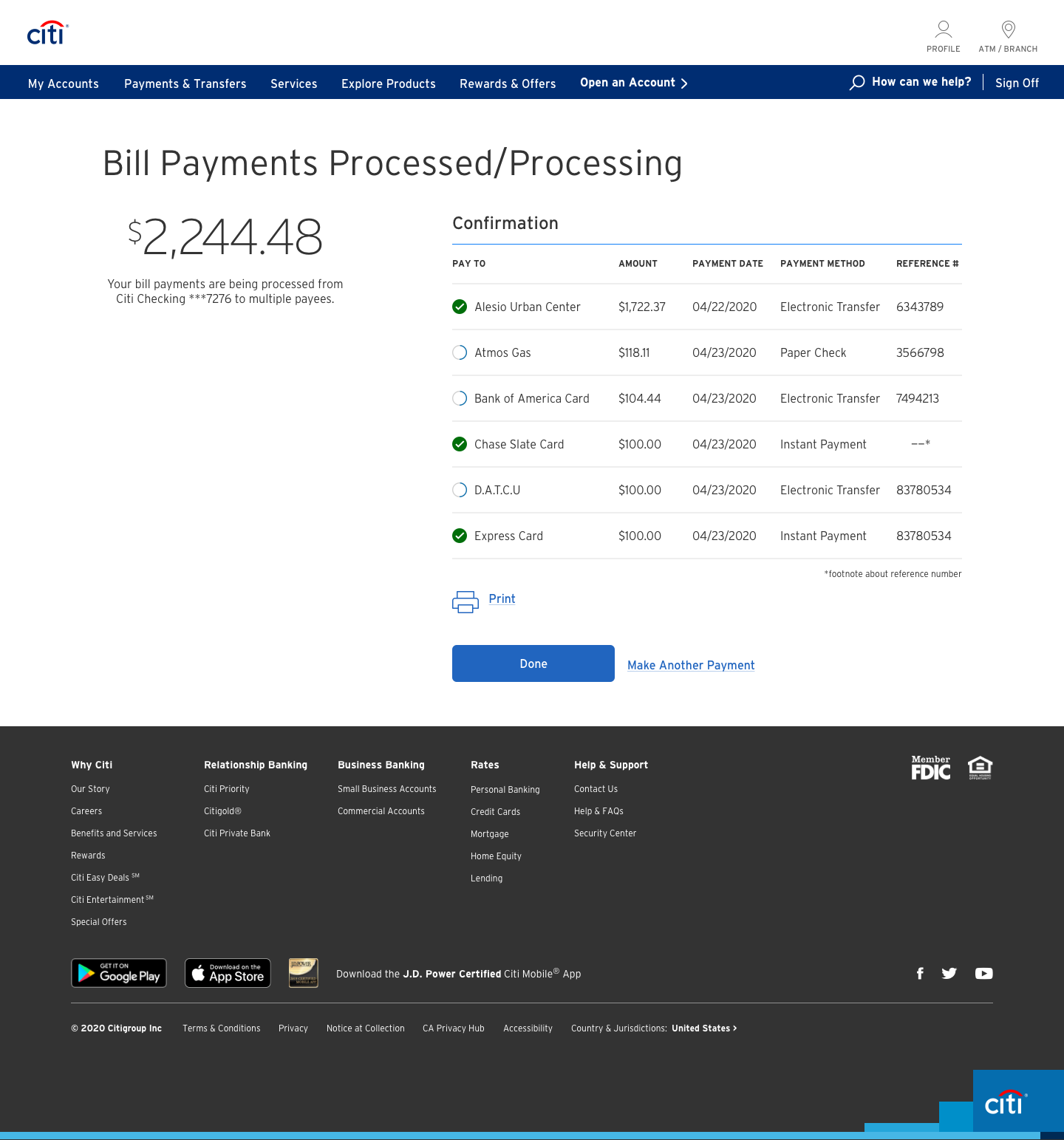Open the Our Story footer link

coord(90,788)
